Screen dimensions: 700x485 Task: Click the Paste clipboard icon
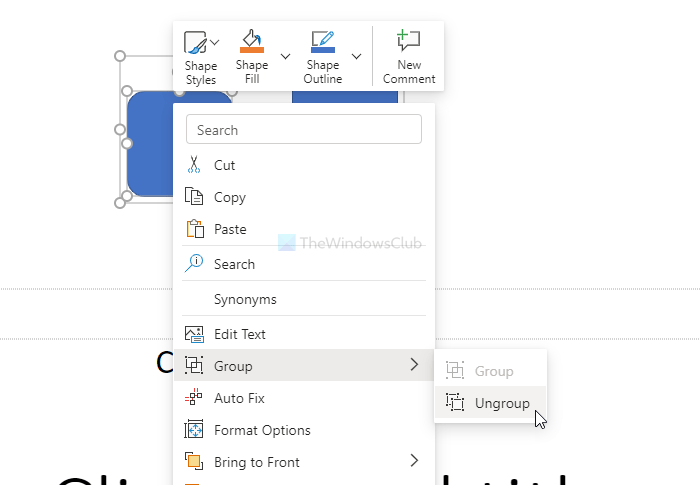coord(194,229)
